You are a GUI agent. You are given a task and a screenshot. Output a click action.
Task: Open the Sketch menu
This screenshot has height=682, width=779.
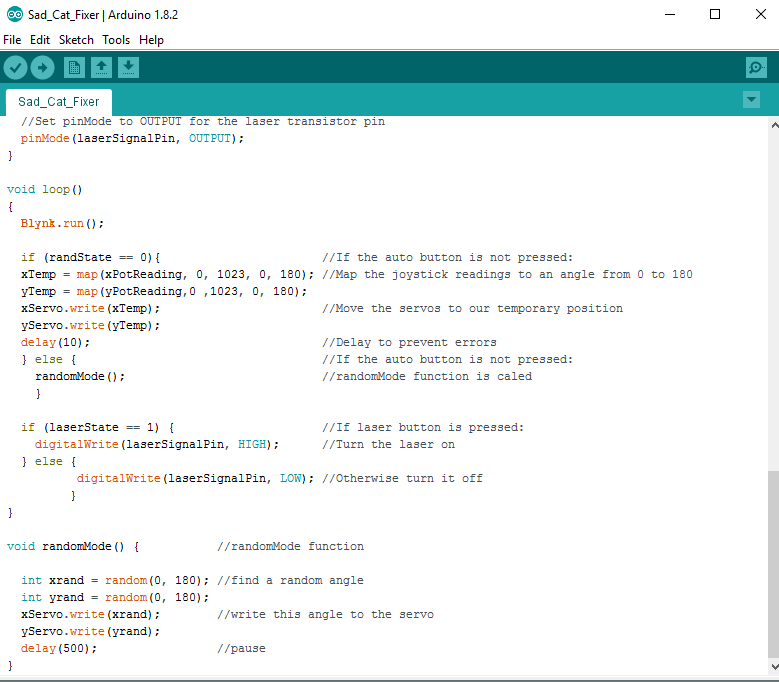(x=76, y=40)
